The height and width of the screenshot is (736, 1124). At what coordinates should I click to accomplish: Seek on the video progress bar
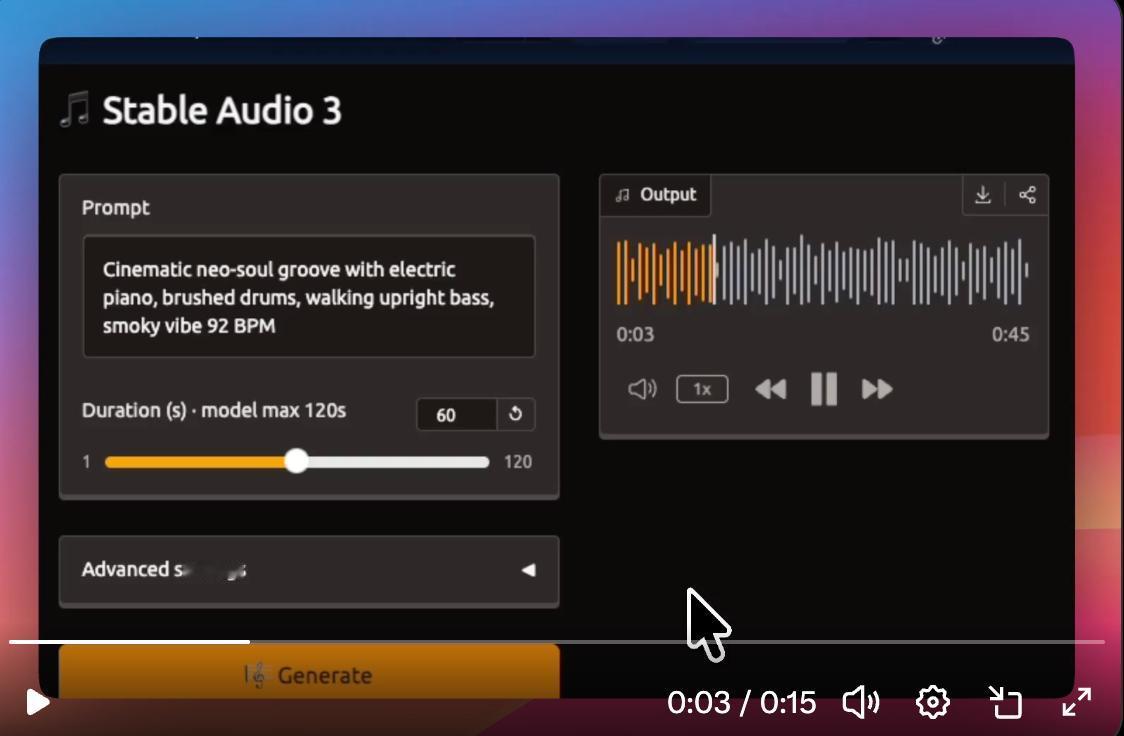click(556, 642)
